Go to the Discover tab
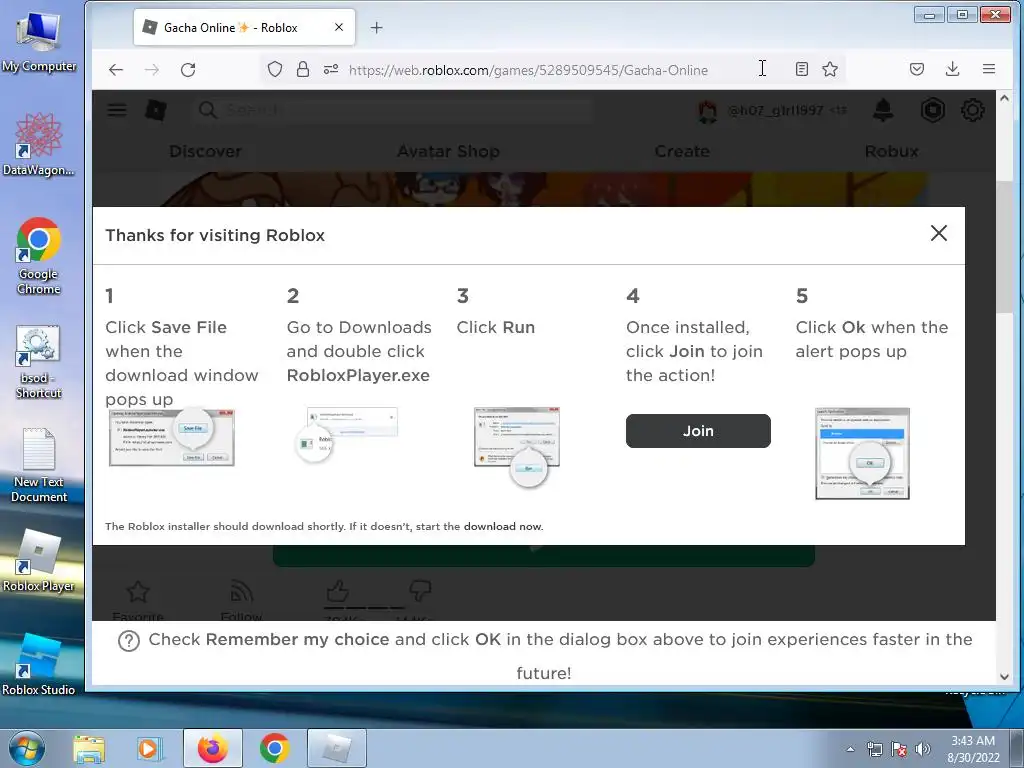 (205, 152)
